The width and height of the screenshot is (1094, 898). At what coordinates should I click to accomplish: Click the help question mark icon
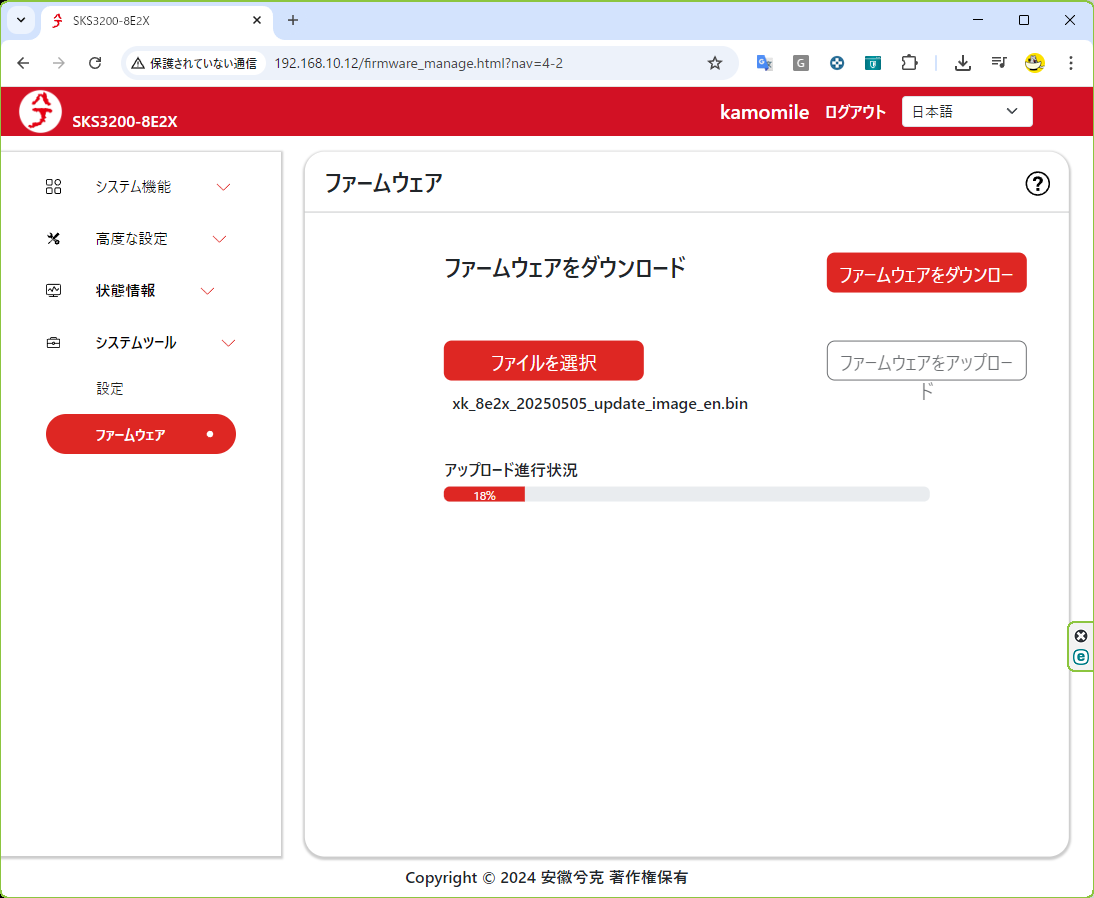[x=1037, y=184]
